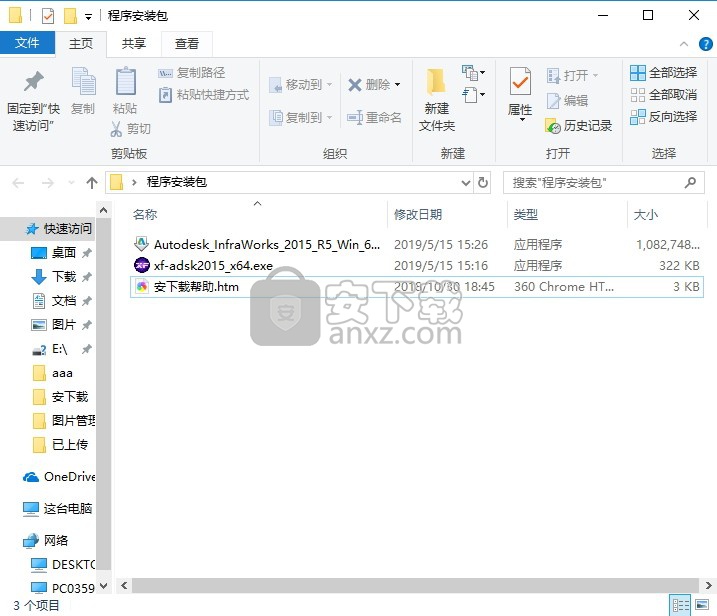
Task: Click Select none (全部取消)
Action: click(663, 95)
